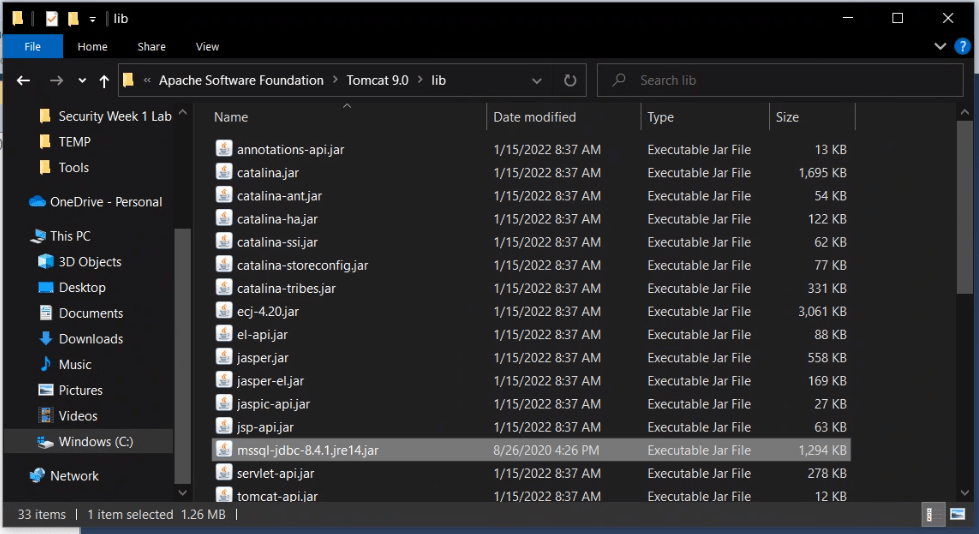Open address bar history dropdown
979x534 pixels.
(x=537, y=81)
